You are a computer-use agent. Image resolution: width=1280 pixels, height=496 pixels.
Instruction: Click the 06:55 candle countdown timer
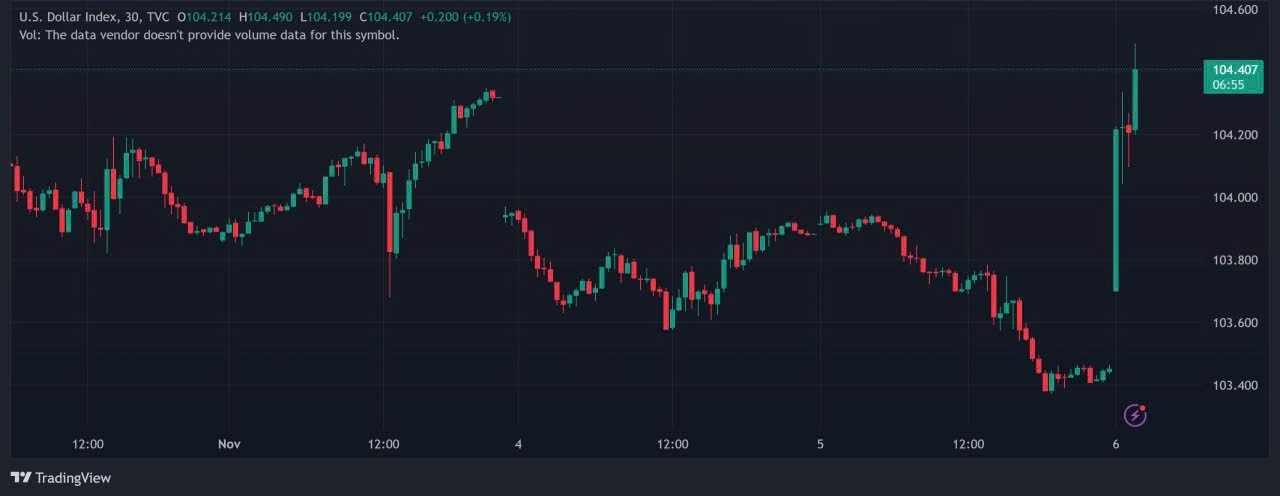pos(1228,85)
